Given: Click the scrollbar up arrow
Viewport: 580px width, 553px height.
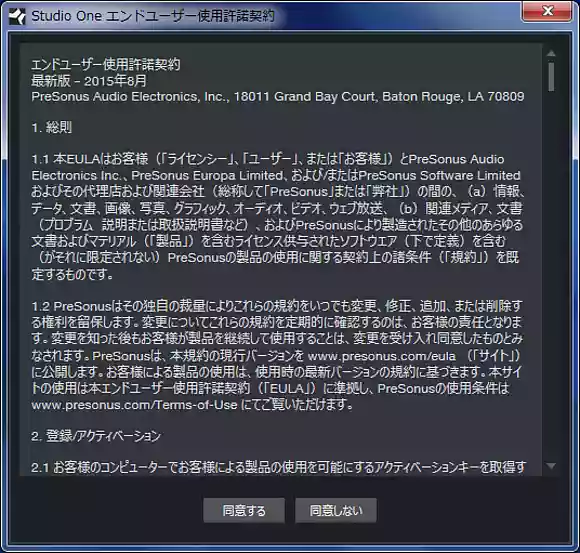Looking at the screenshot, I should 551,54.
